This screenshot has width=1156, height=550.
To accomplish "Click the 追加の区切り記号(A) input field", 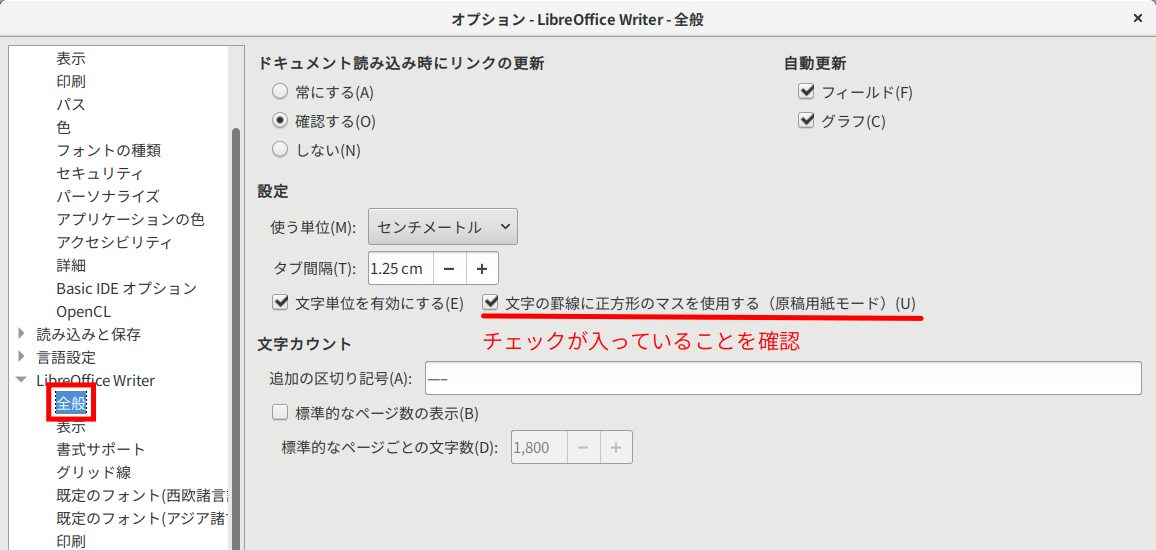I will (x=784, y=379).
